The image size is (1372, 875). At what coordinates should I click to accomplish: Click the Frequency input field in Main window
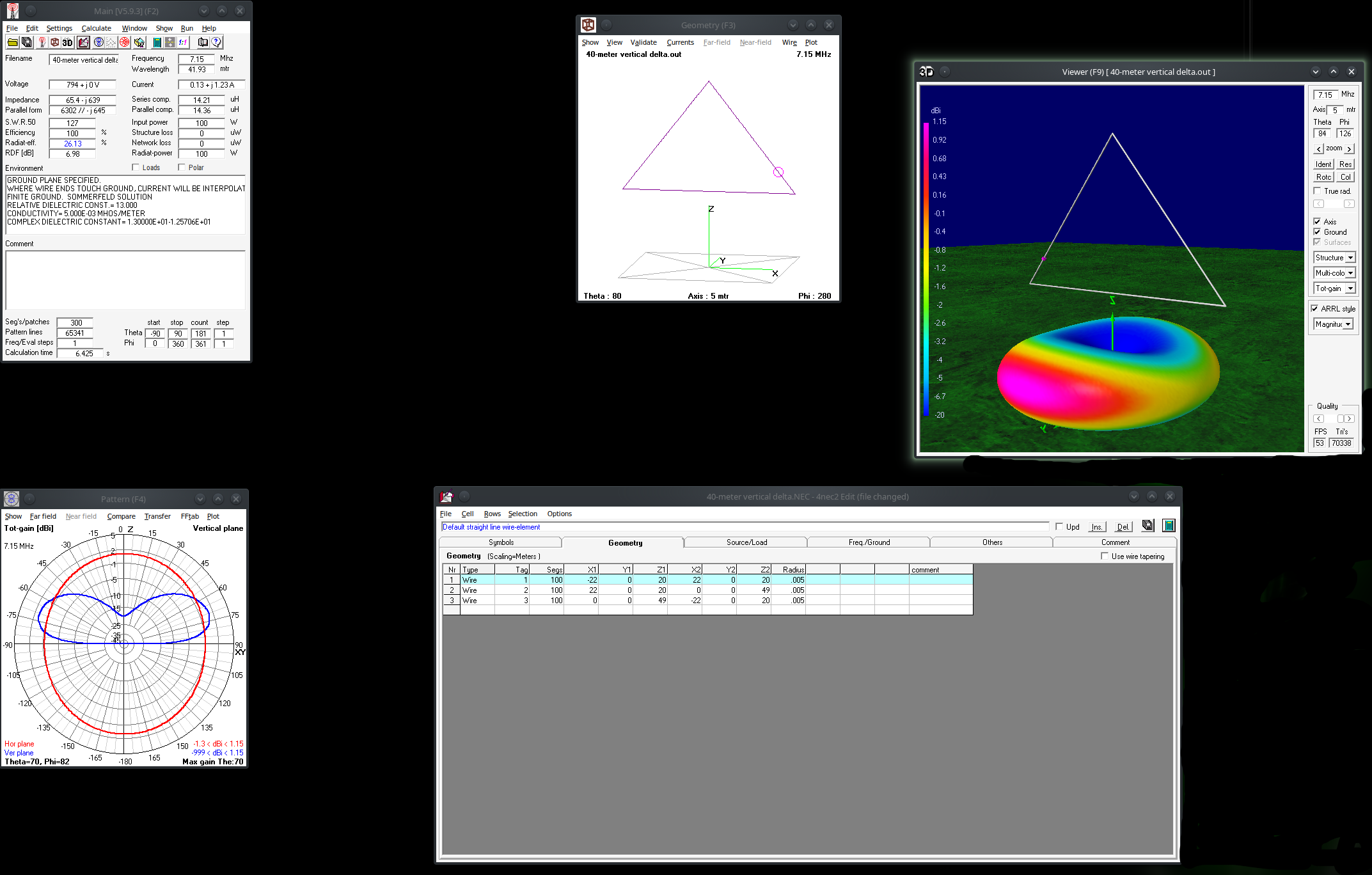tap(196, 59)
